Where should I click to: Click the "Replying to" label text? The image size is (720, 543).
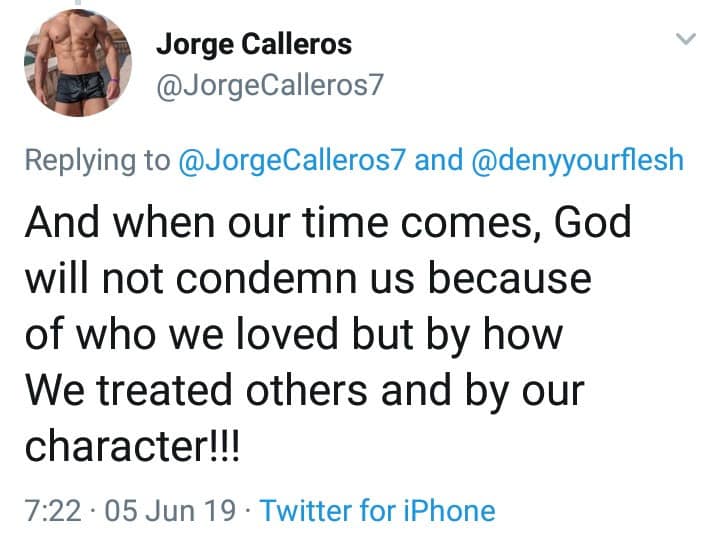[x=97, y=160]
